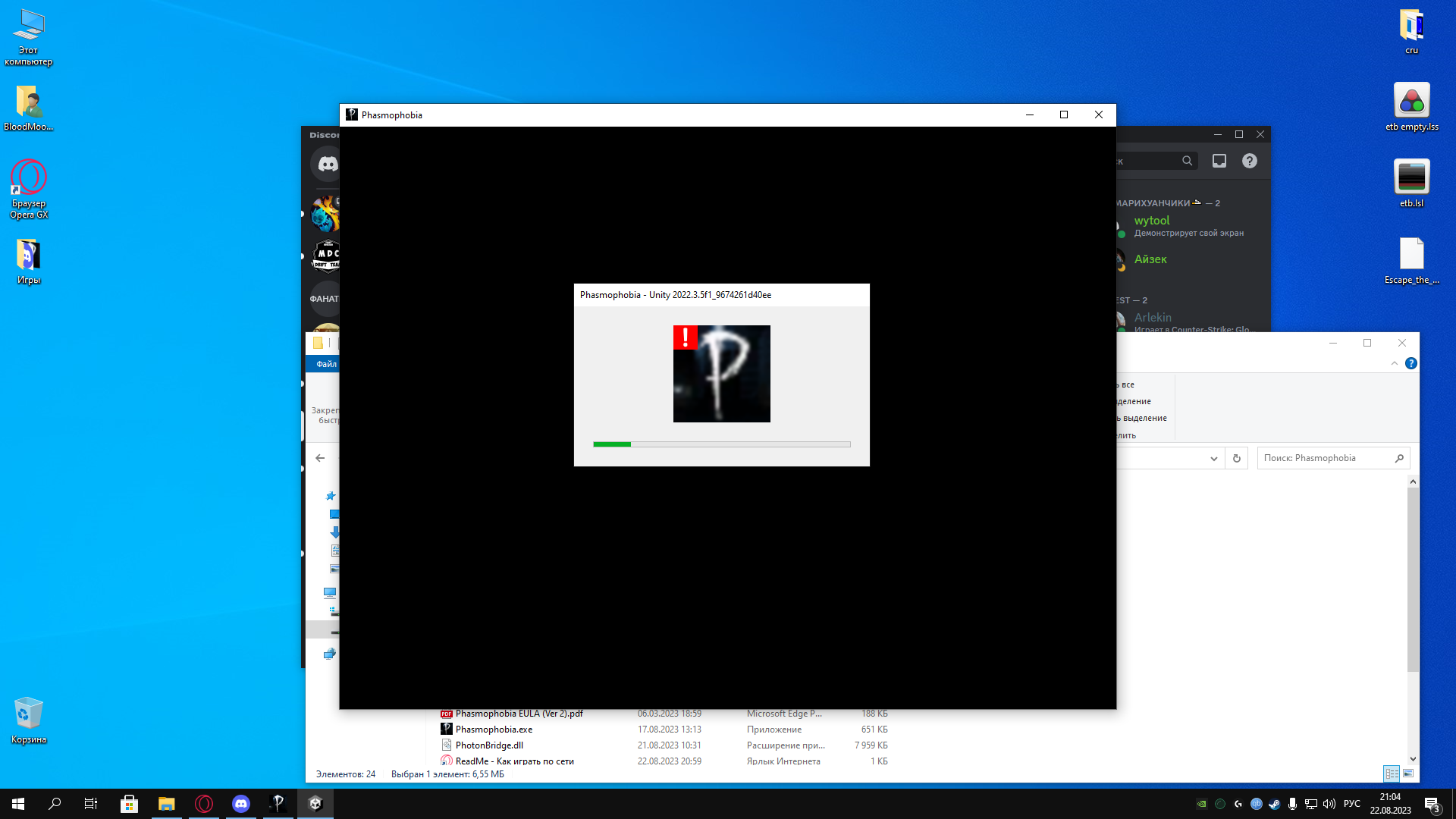Switch to Unity taskbar button
Viewport: 1456px width, 819px height.
pos(315,804)
